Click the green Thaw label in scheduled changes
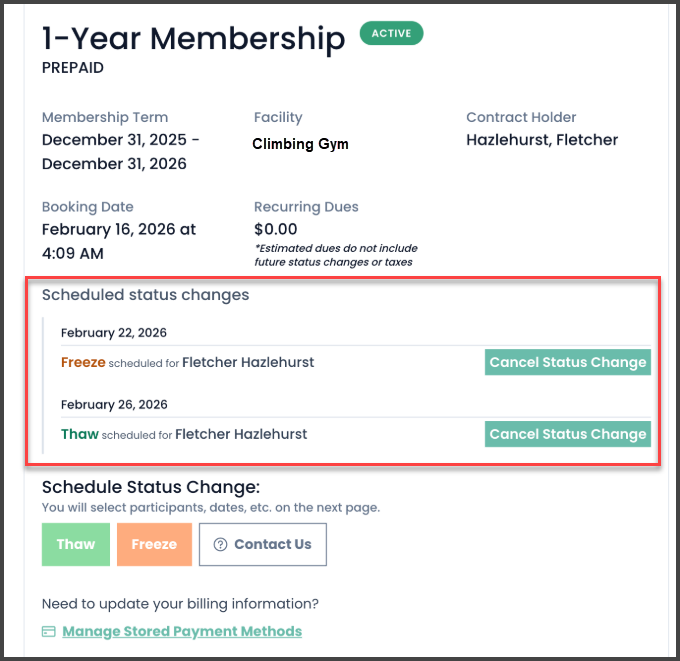The image size is (680, 661). [x=80, y=434]
